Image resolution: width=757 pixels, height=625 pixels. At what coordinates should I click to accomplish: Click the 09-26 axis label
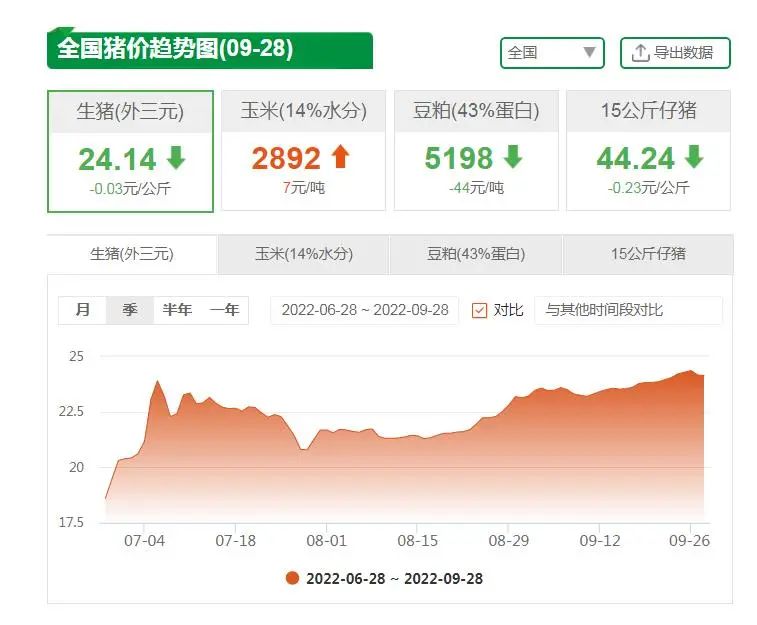pyautogui.click(x=689, y=541)
